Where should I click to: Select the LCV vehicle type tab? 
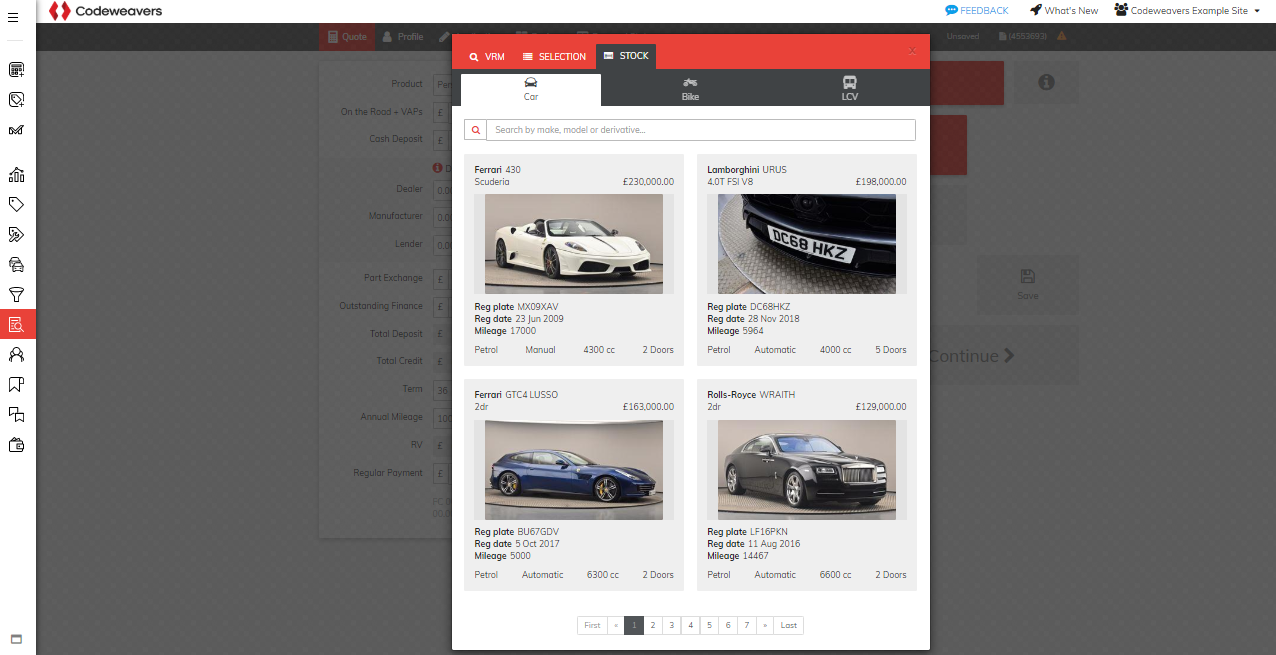point(850,89)
